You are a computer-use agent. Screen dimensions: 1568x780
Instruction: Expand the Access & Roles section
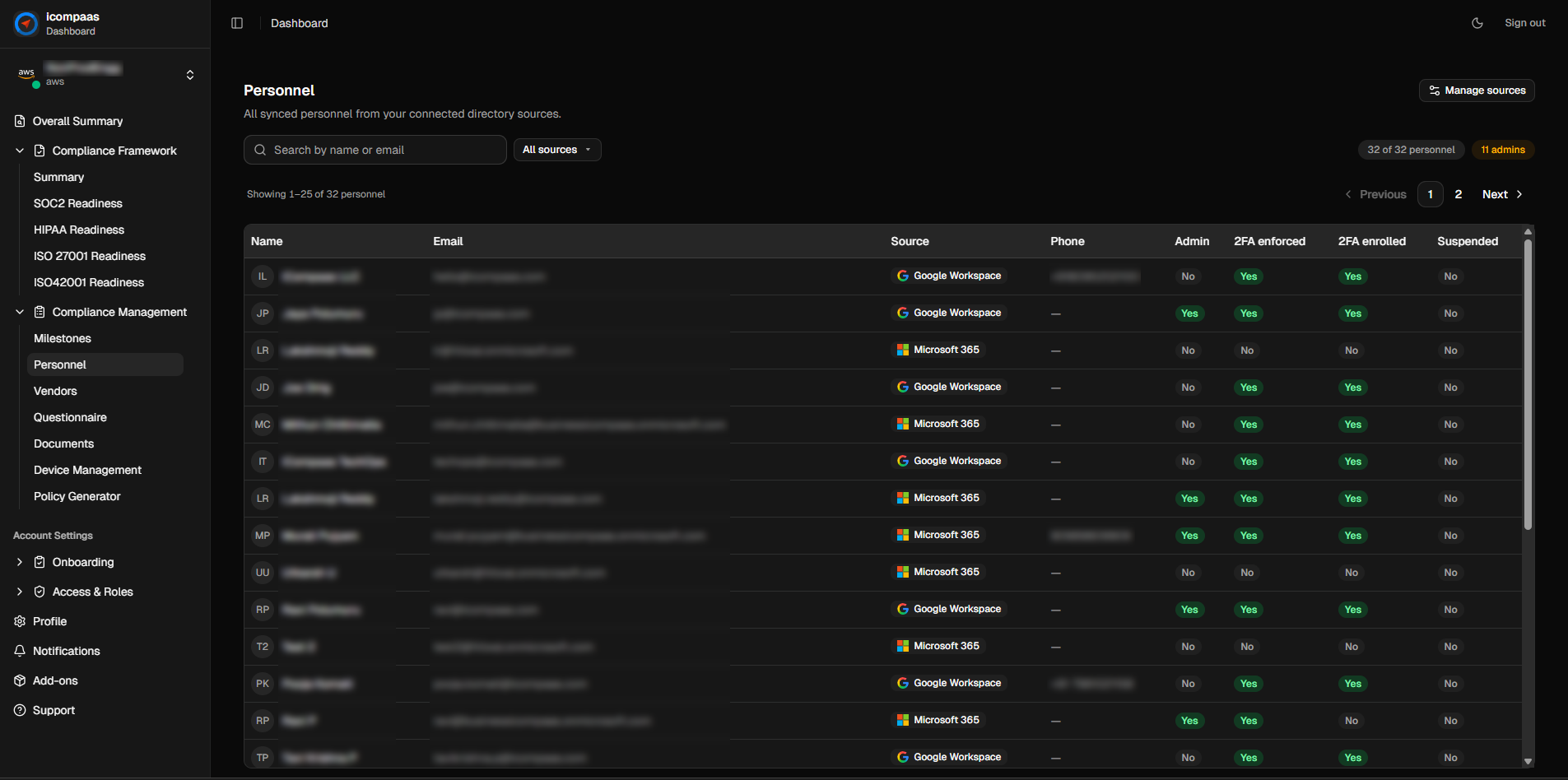20,592
